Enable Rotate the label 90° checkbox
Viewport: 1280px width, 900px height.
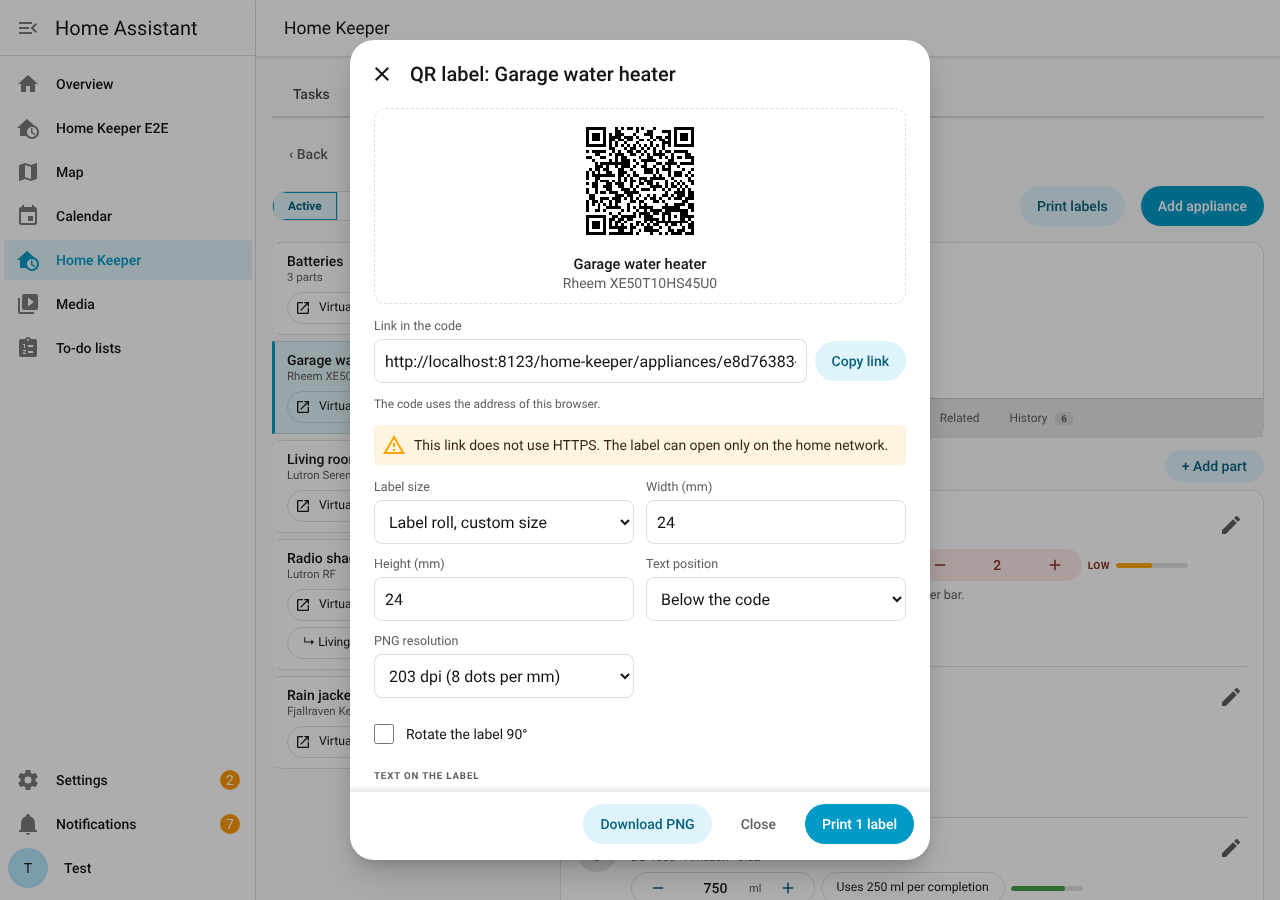tap(384, 734)
